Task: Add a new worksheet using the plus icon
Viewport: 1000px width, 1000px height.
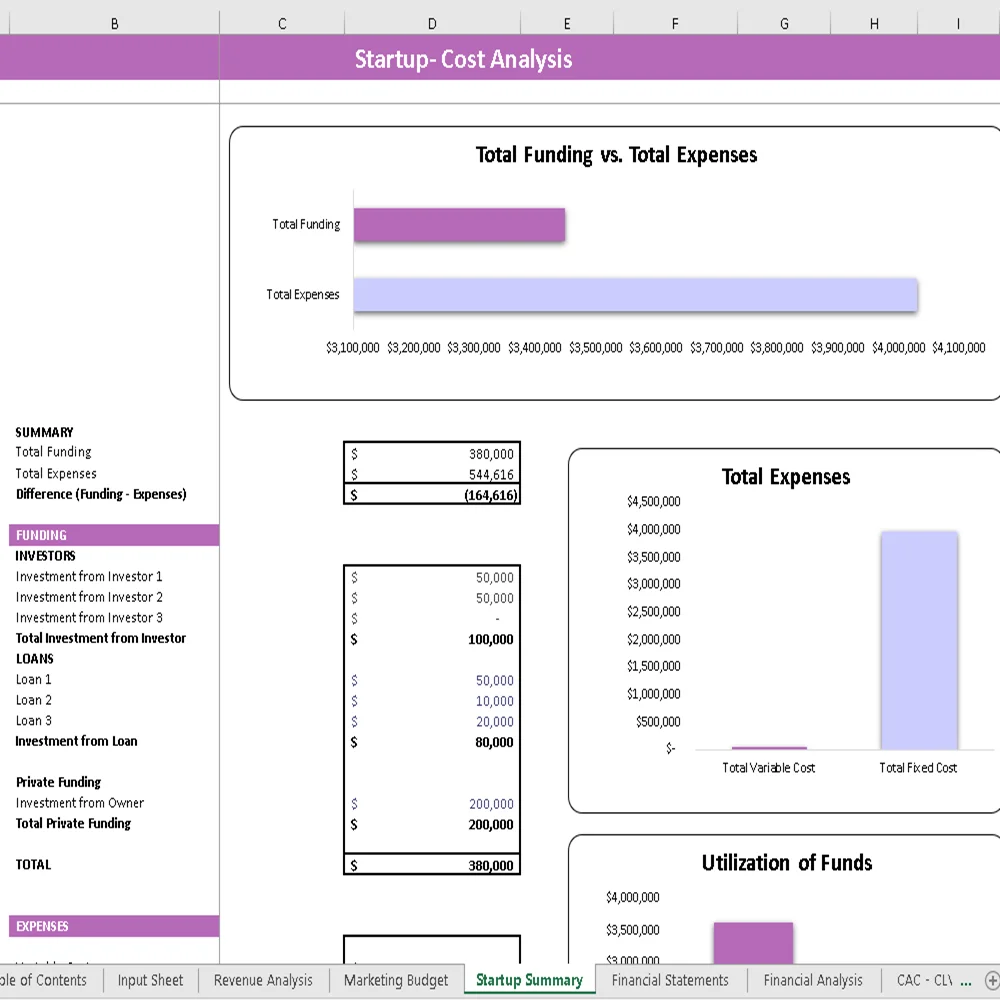Action: point(991,981)
